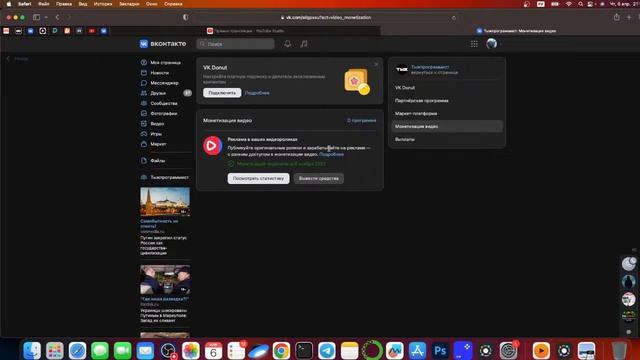Open Google Chrome from the Dock
This screenshot has width=640, height=360.
coord(281,350)
